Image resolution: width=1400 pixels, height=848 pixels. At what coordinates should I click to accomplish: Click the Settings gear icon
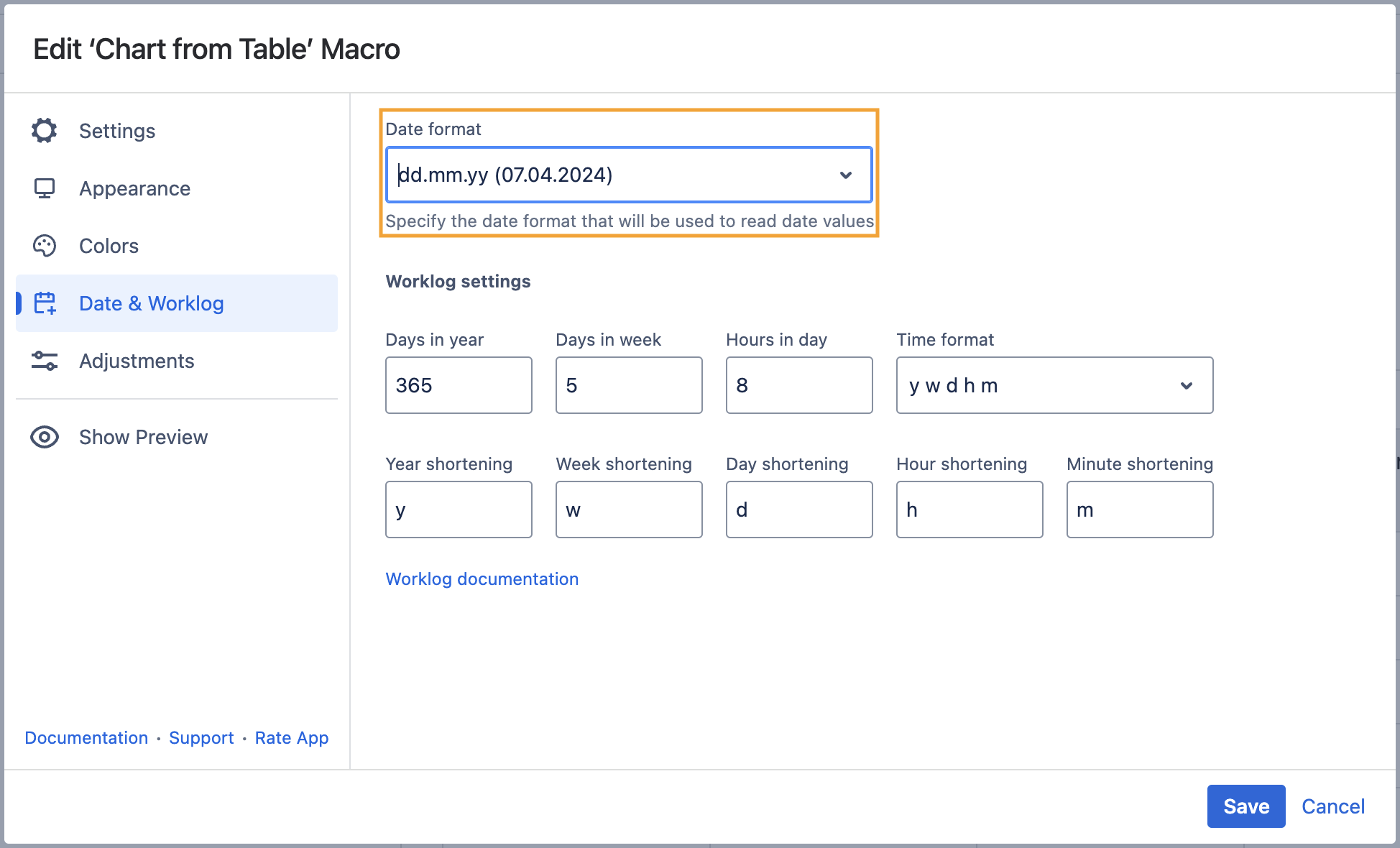point(45,131)
